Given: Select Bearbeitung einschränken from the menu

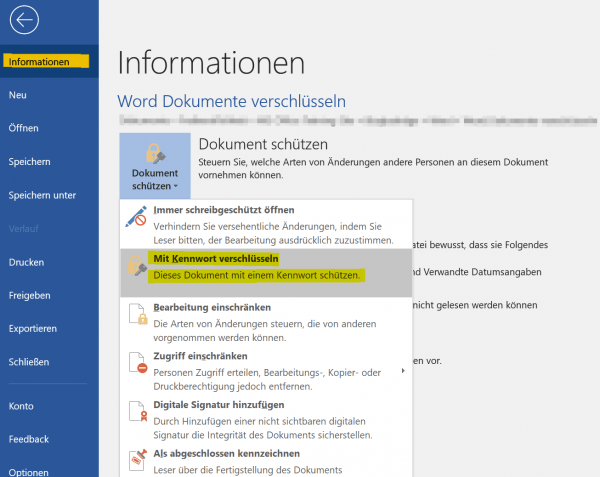Looking at the screenshot, I should [x=266, y=322].
